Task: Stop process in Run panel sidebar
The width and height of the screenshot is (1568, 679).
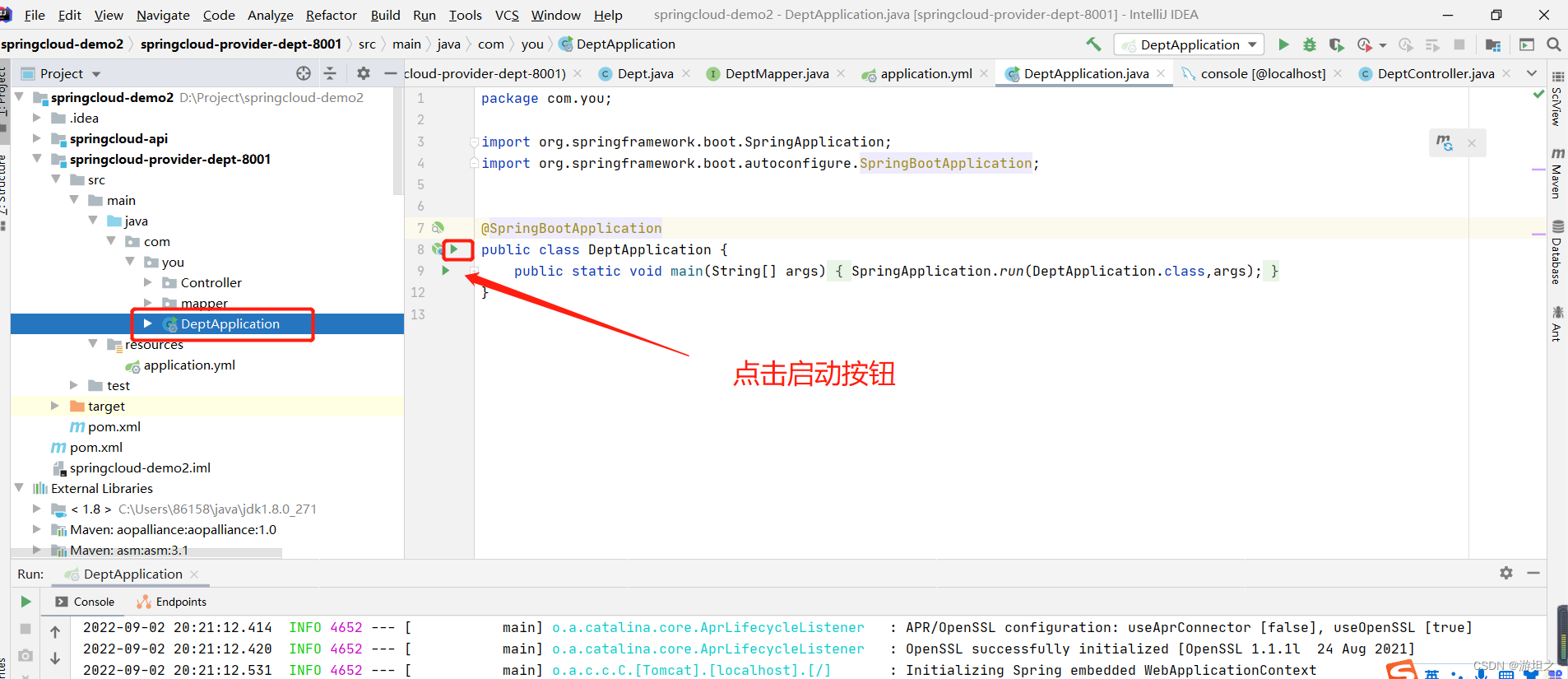Action: (26, 629)
